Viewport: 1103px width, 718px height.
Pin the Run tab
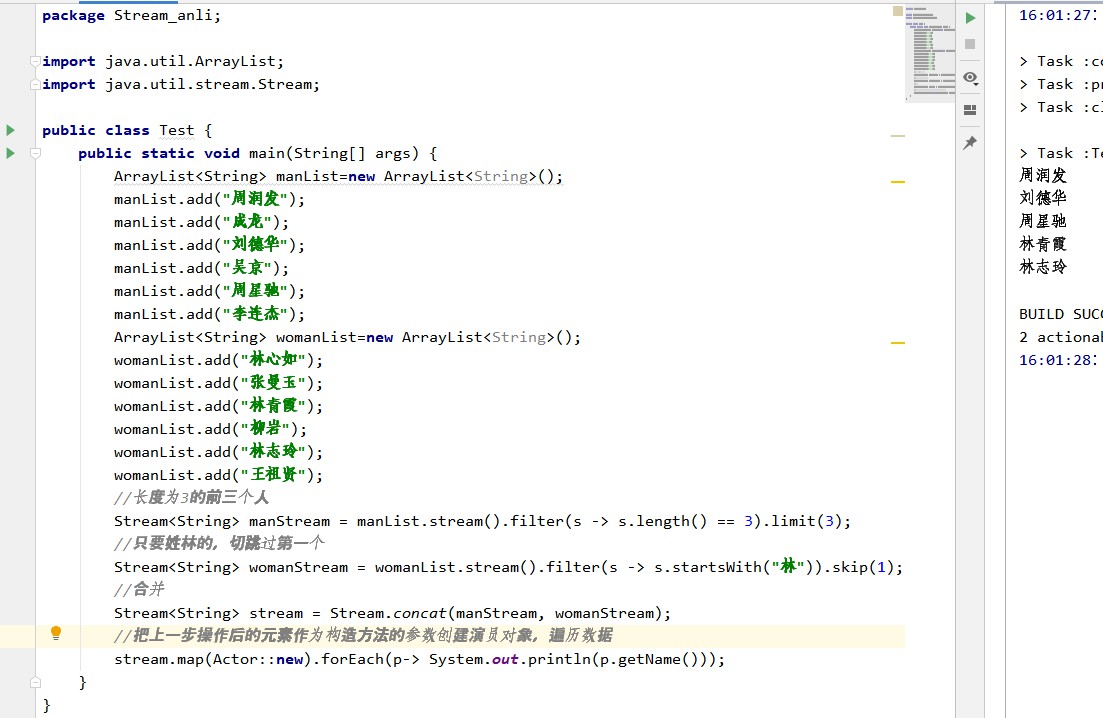970,143
